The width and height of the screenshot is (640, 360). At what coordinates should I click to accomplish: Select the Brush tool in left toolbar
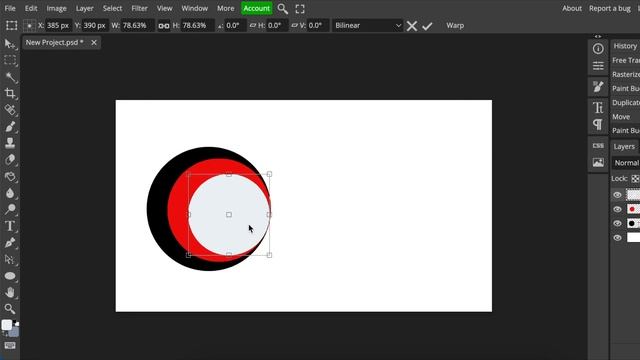coord(10,127)
